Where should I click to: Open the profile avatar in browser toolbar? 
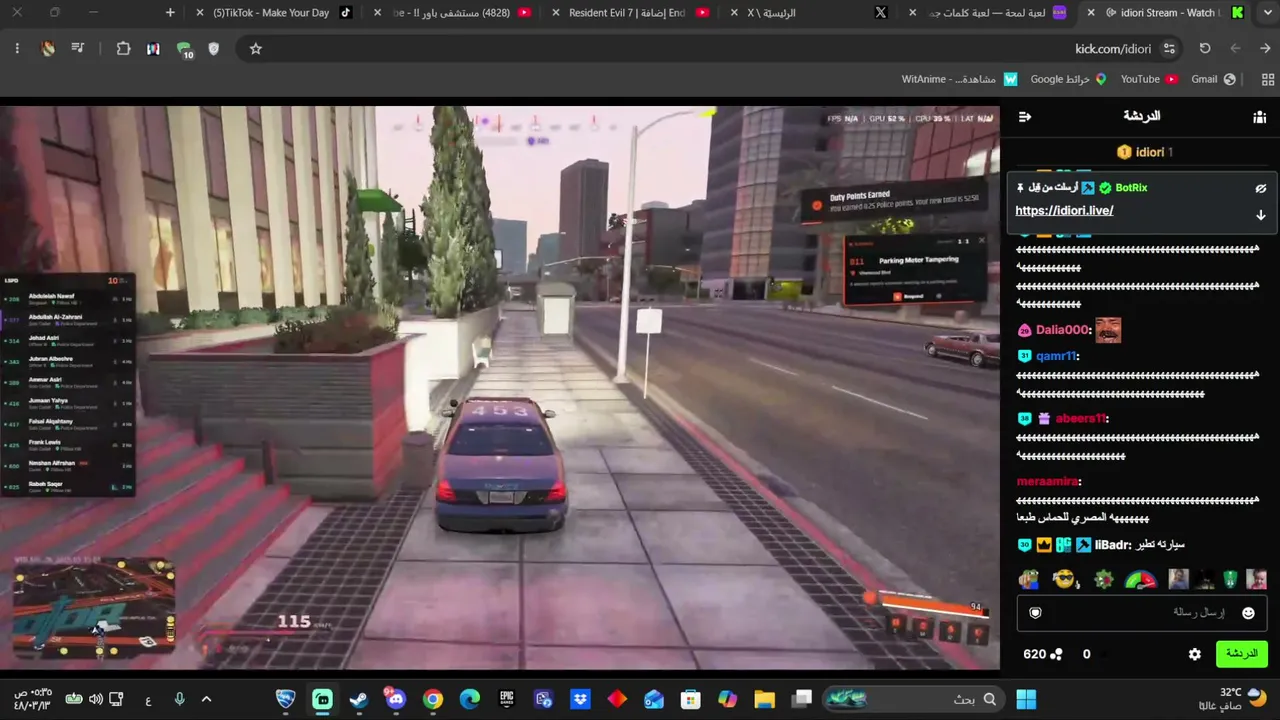tap(48, 49)
